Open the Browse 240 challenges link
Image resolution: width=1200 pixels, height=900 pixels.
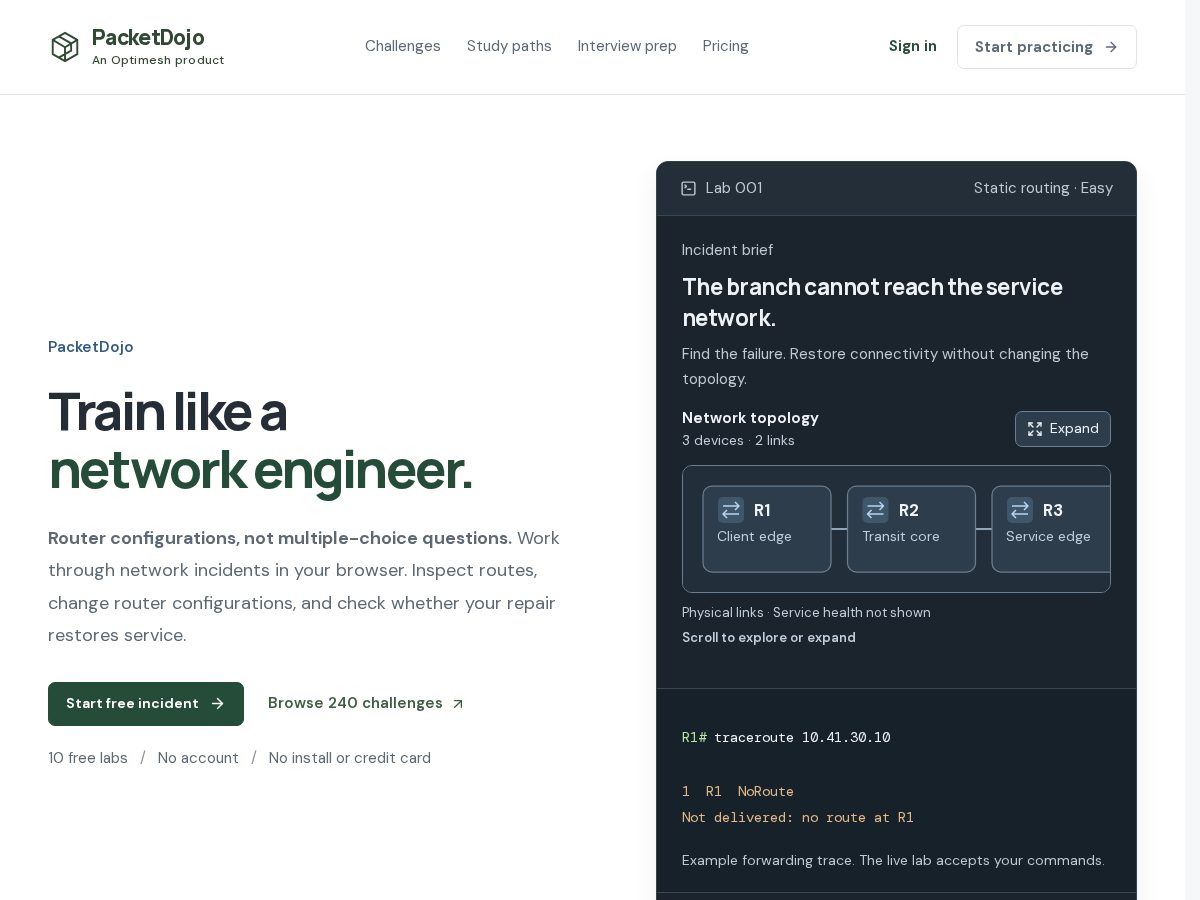pyautogui.click(x=366, y=703)
